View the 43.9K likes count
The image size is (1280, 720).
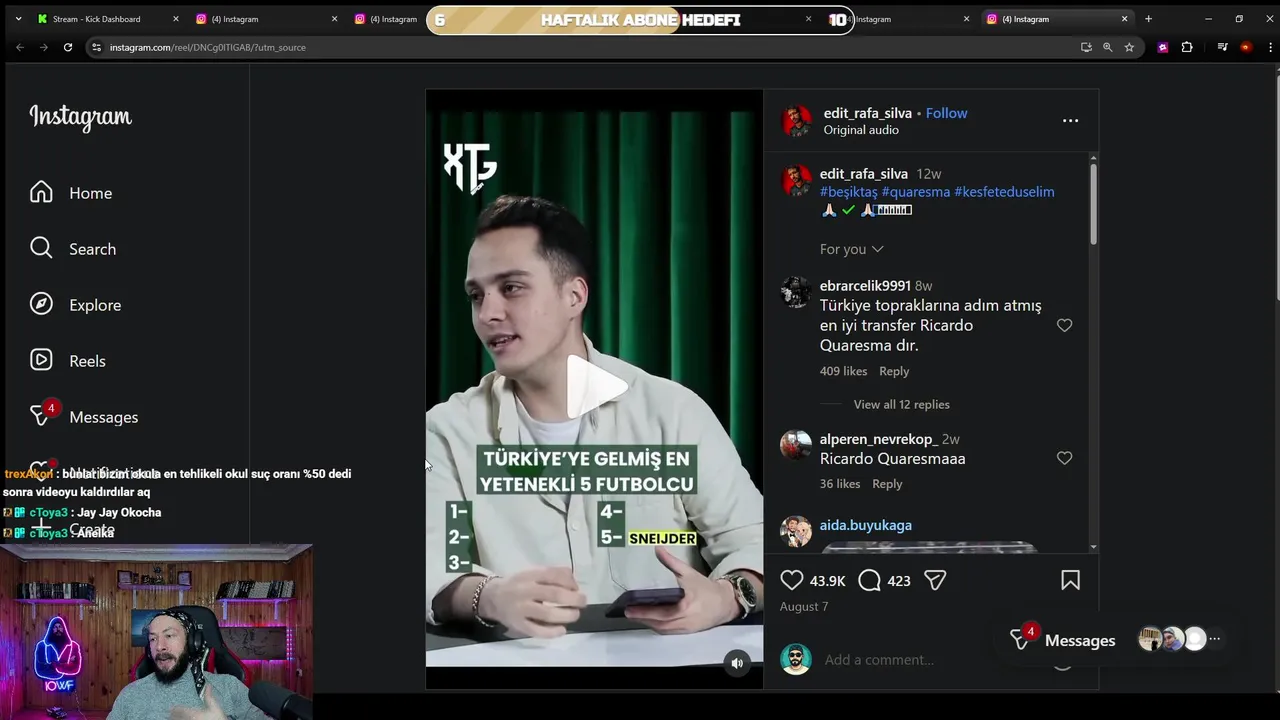pyautogui.click(x=827, y=581)
